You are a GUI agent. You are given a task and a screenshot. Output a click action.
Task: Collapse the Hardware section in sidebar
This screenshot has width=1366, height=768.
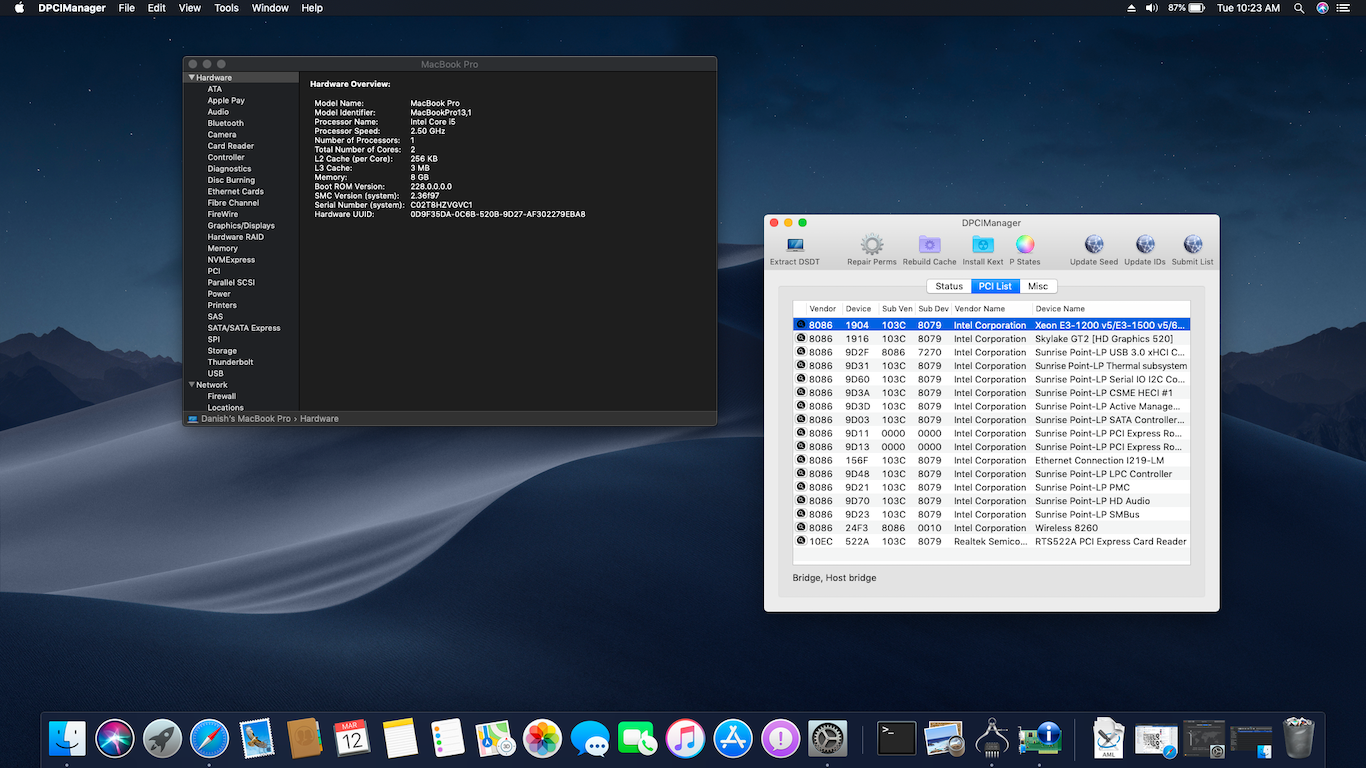click(191, 77)
